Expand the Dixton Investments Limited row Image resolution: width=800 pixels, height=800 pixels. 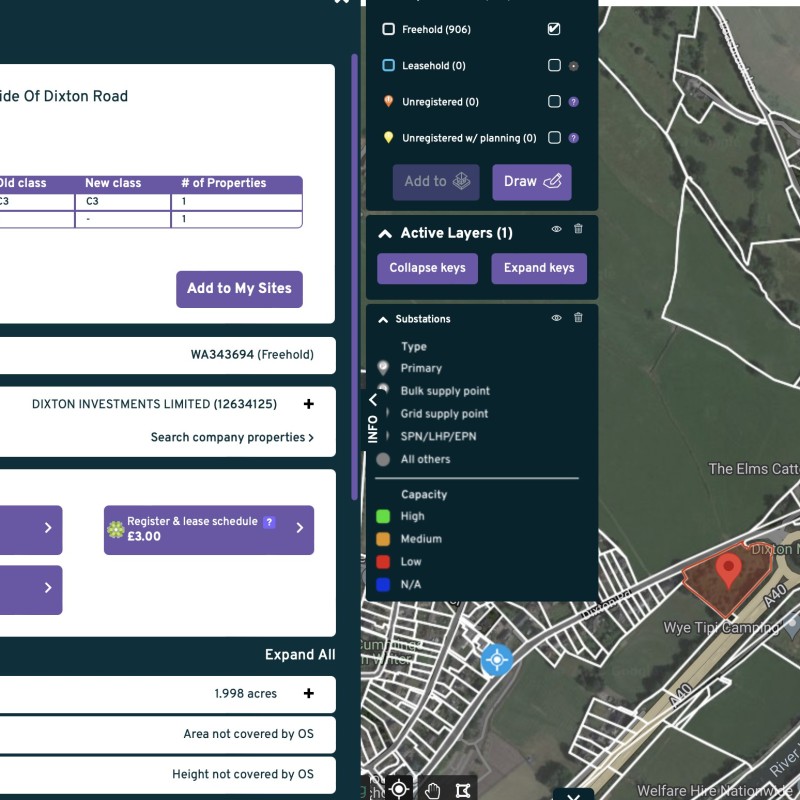click(x=308, y=404)
